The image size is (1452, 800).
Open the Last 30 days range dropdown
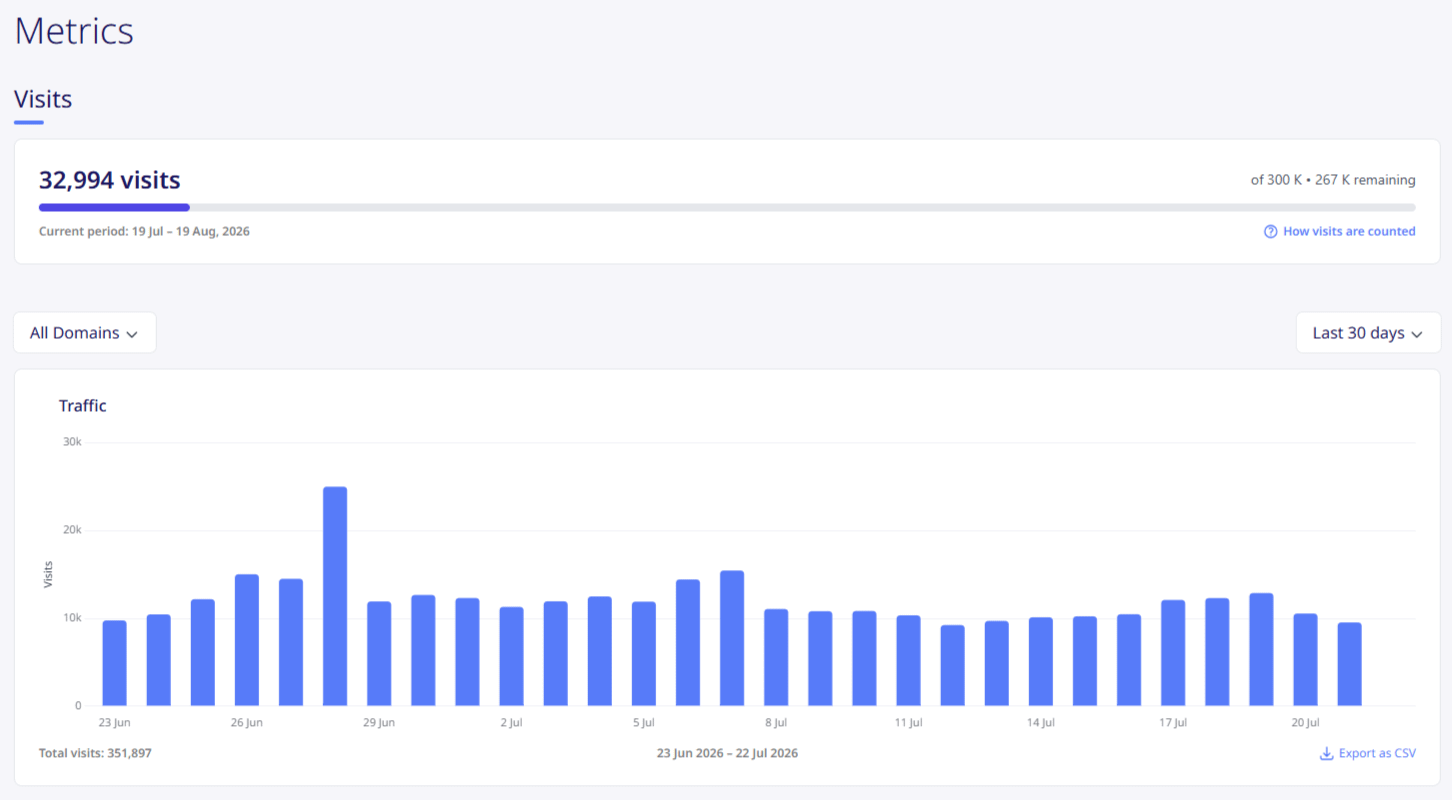[1368, 333]
